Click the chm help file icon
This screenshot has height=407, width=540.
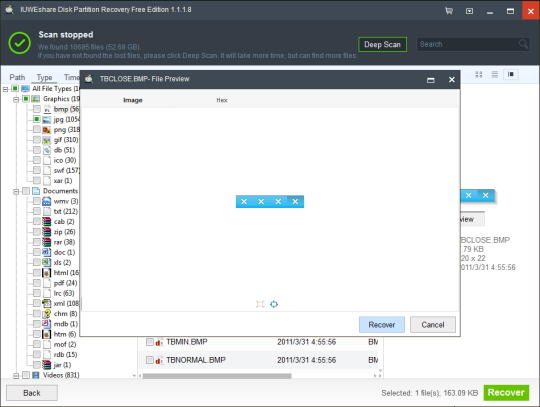46,314
